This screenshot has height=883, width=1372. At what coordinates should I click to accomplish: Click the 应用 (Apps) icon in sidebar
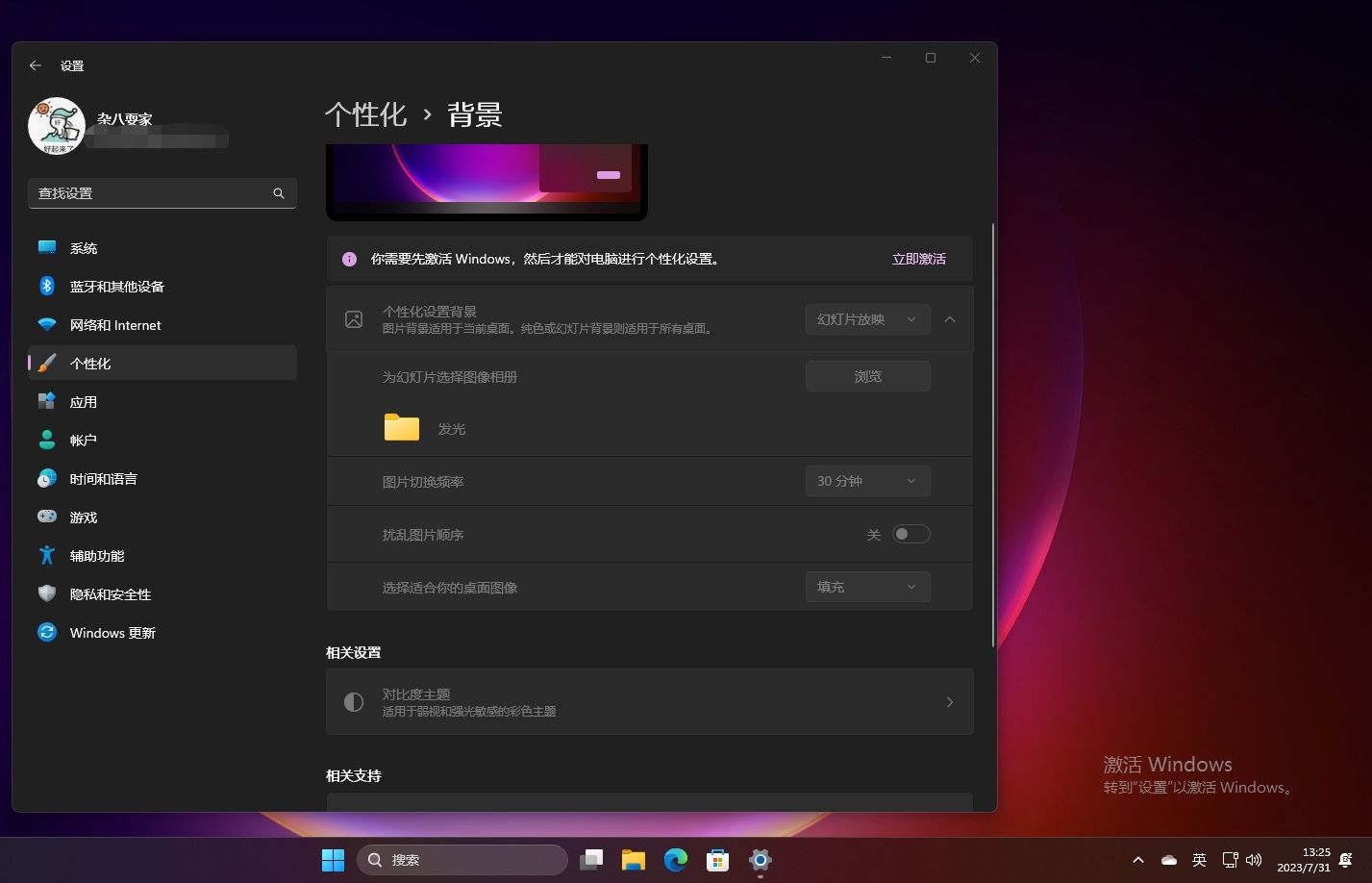click(x=47, y=401)
